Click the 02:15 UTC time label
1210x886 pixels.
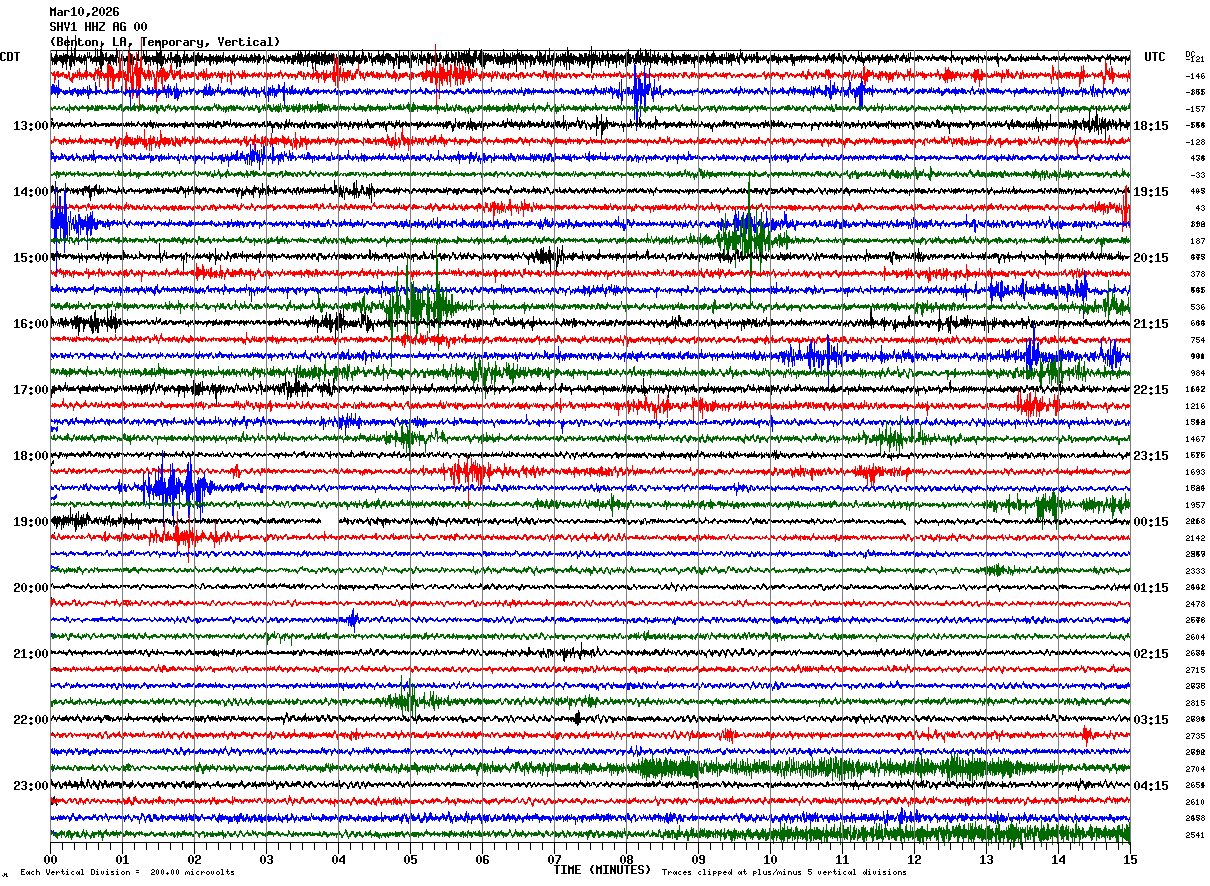(x=1151, y=654)
